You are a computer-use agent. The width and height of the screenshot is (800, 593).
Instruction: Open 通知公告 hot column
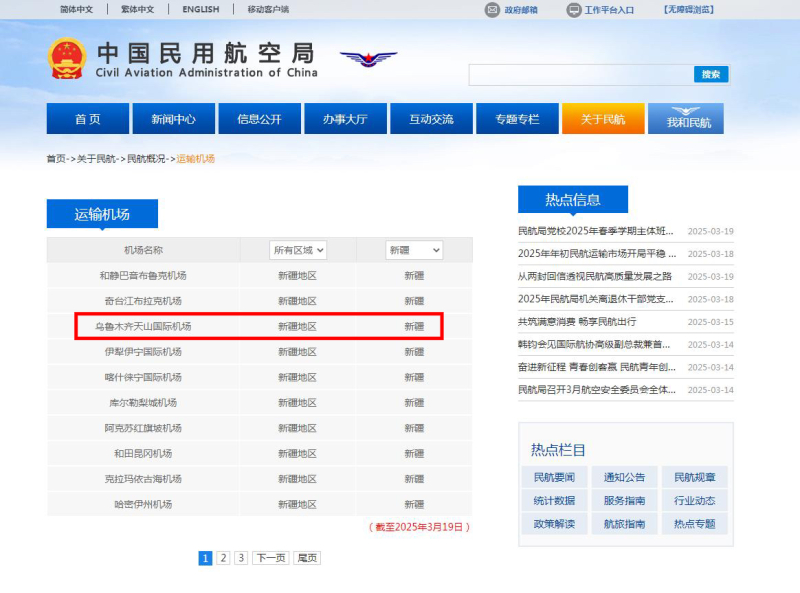point(624,477)
